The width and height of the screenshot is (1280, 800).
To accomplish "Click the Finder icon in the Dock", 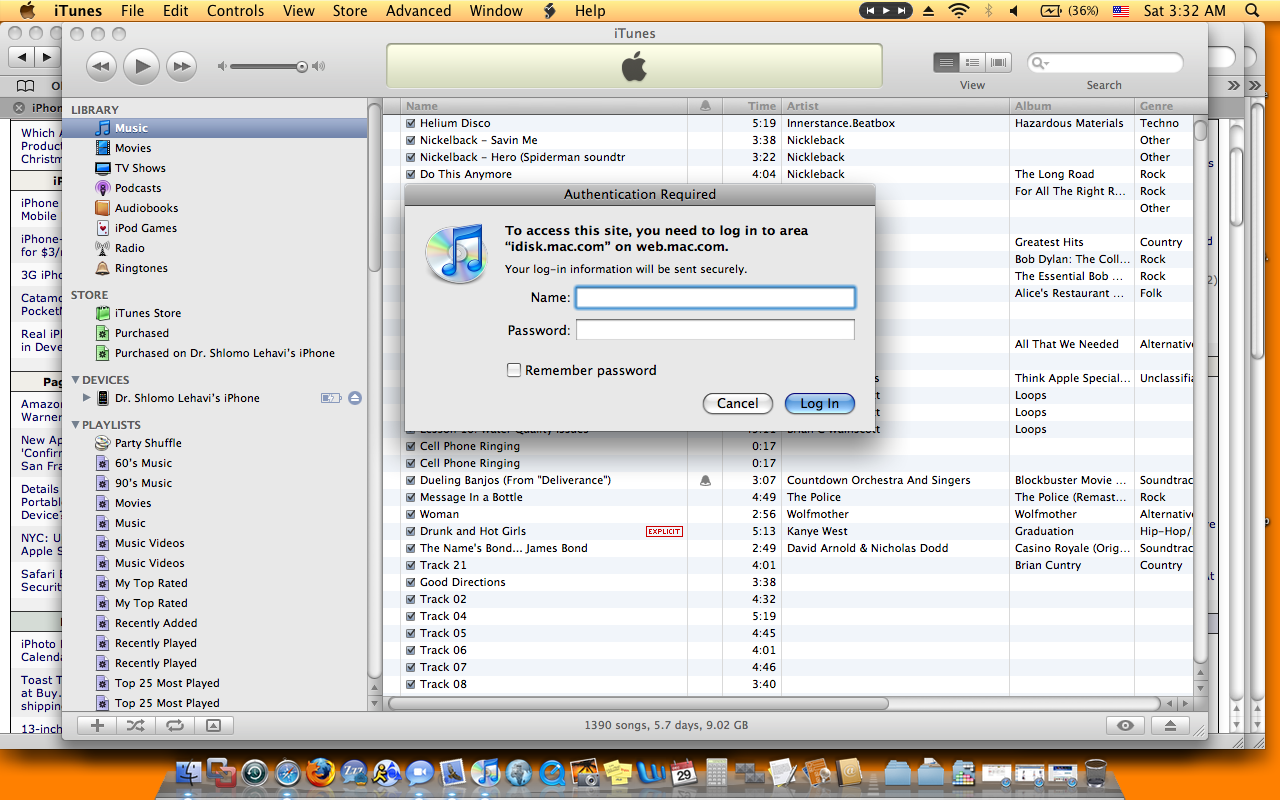I will click(x=188, y=772).
